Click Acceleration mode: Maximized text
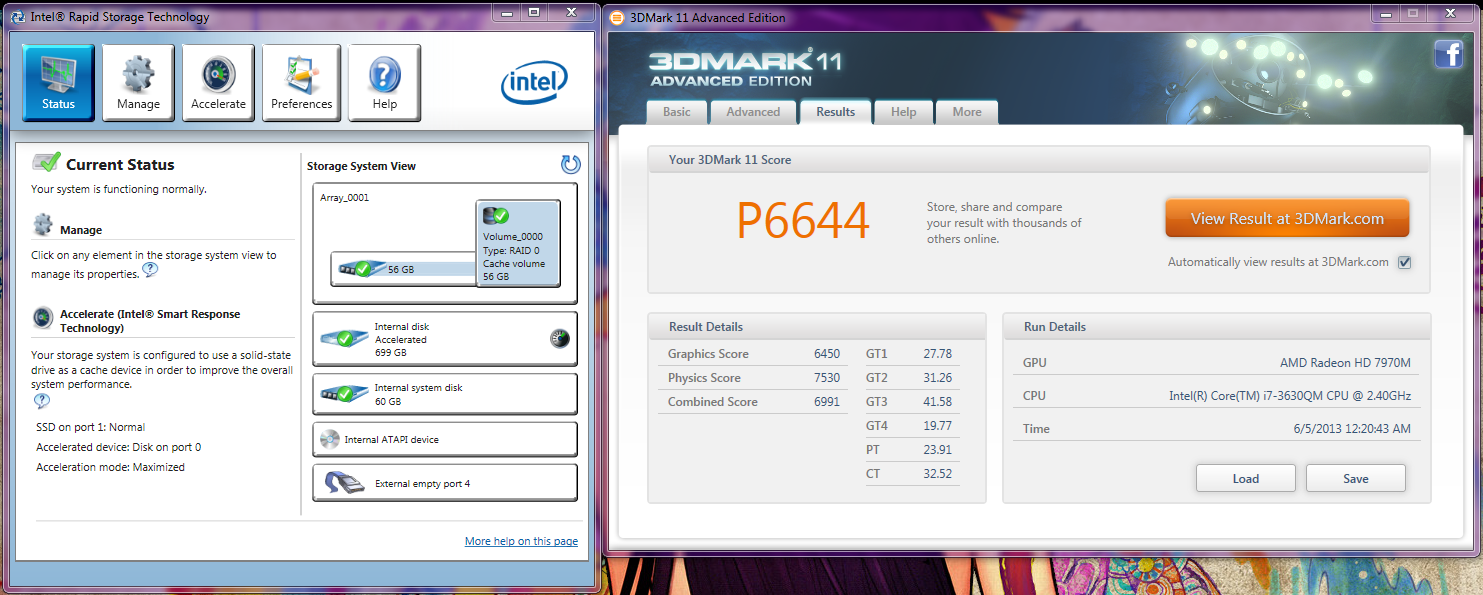 point(110,467)
